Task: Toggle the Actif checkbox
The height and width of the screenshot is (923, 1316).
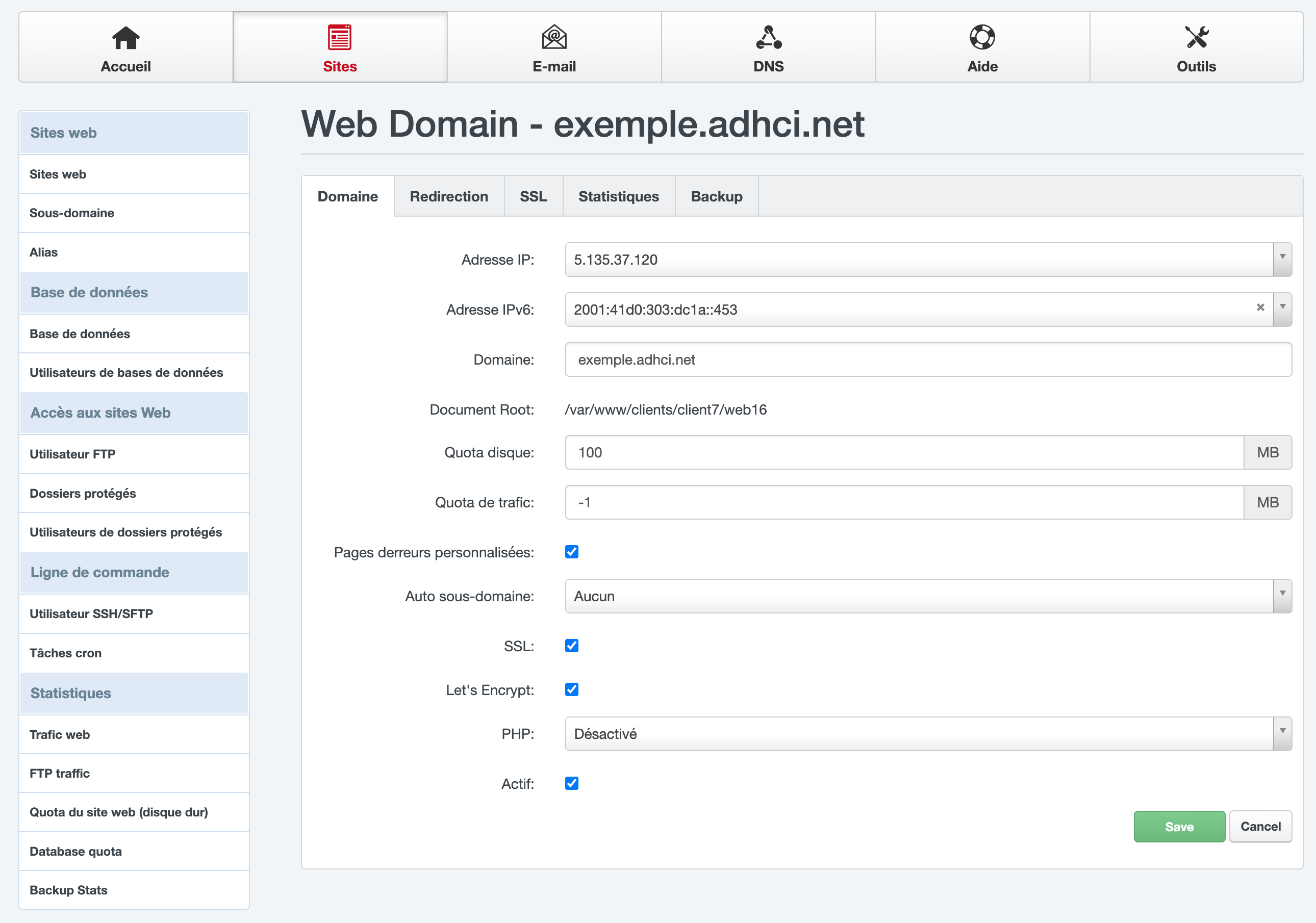Action: coord(571,784)
